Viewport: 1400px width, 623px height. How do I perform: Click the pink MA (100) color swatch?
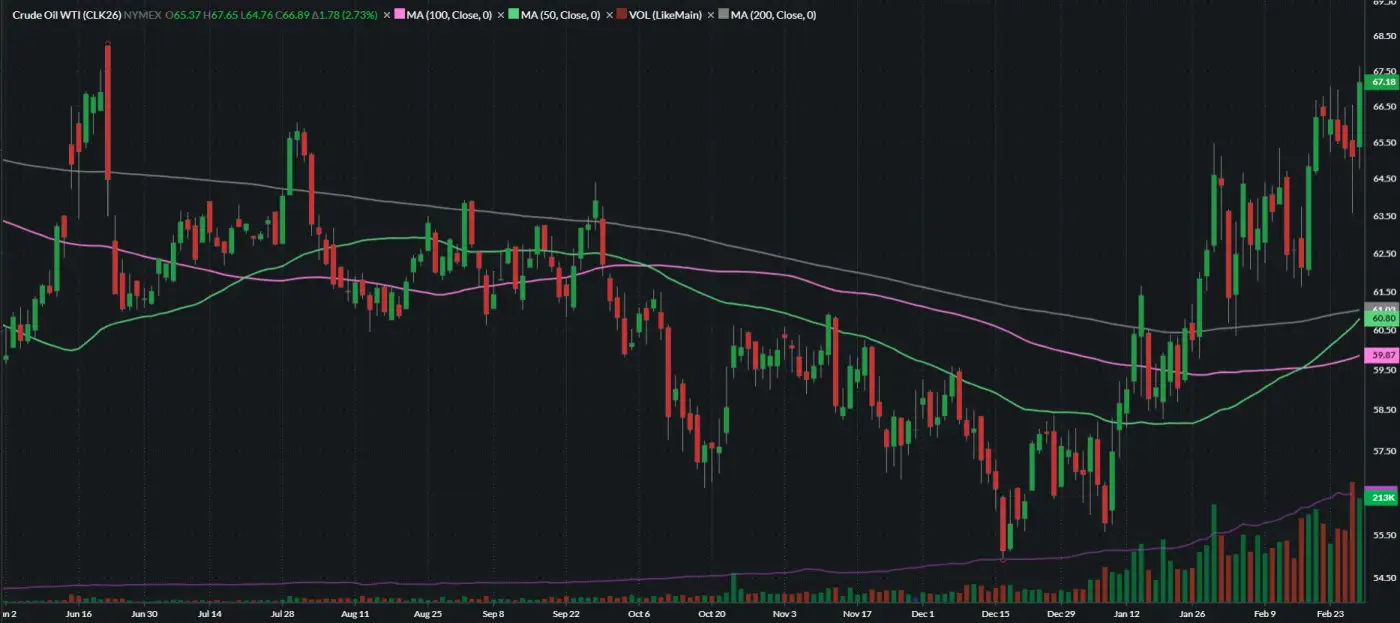[398, 15]
